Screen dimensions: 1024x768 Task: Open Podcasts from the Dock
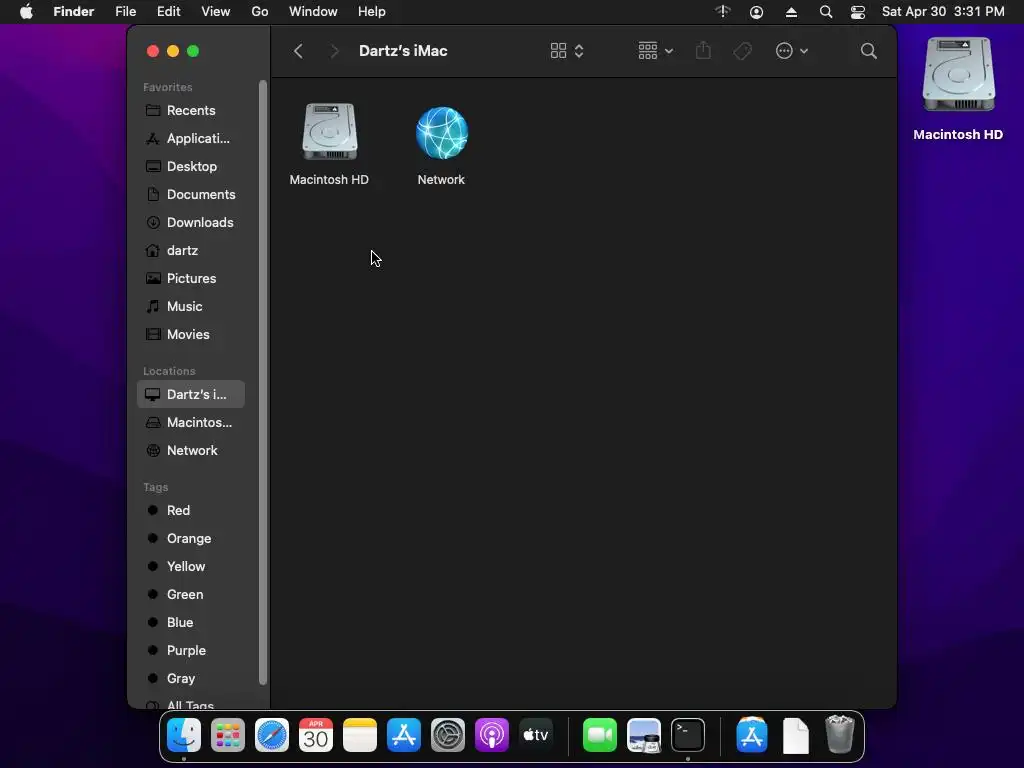[492, 735]
